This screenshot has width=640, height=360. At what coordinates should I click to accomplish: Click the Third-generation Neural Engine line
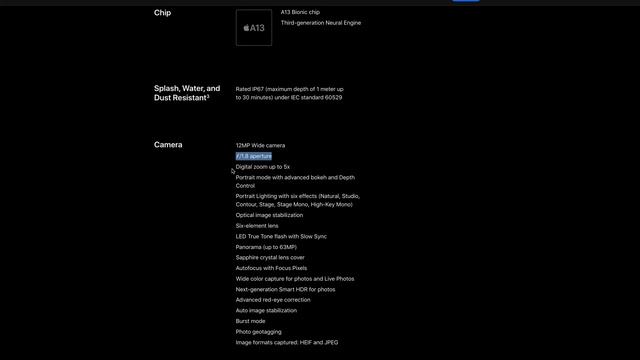click(x=321, y=23)
